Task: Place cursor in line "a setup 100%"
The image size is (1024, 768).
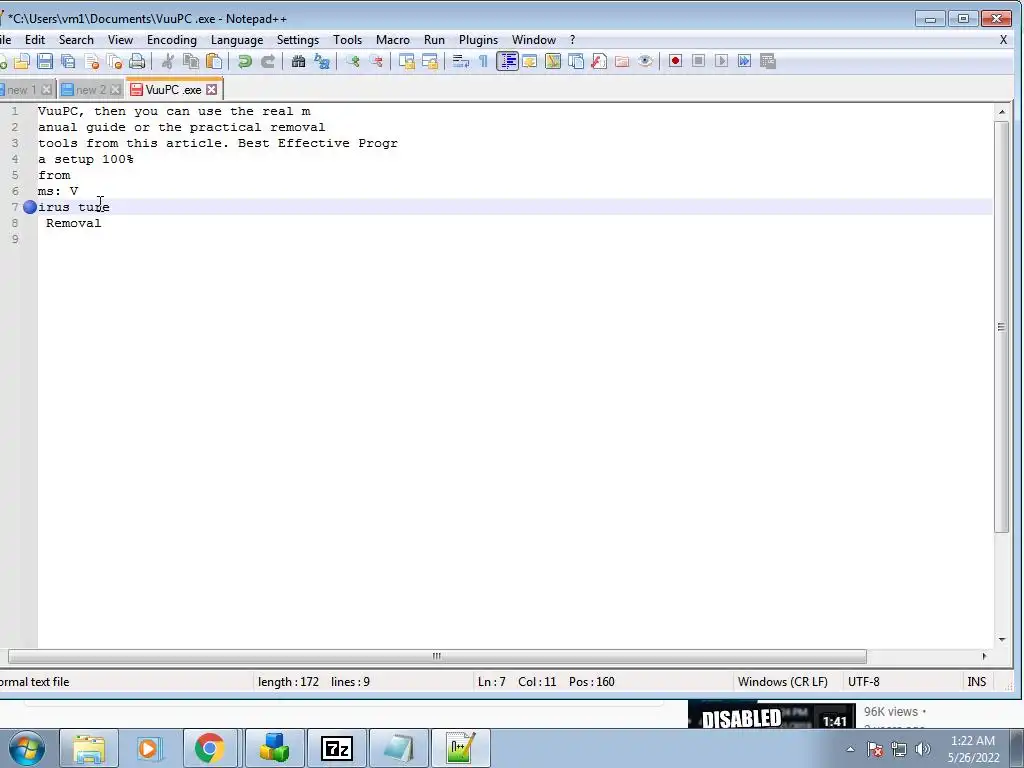Action: 86,159
